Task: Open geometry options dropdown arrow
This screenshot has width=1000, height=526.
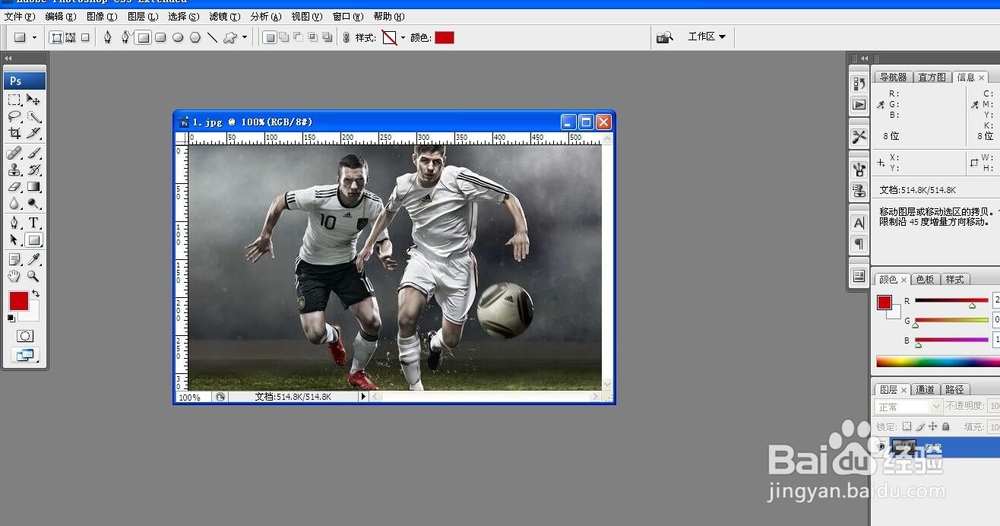Action: pyautogui.click(x=244, y=38)
